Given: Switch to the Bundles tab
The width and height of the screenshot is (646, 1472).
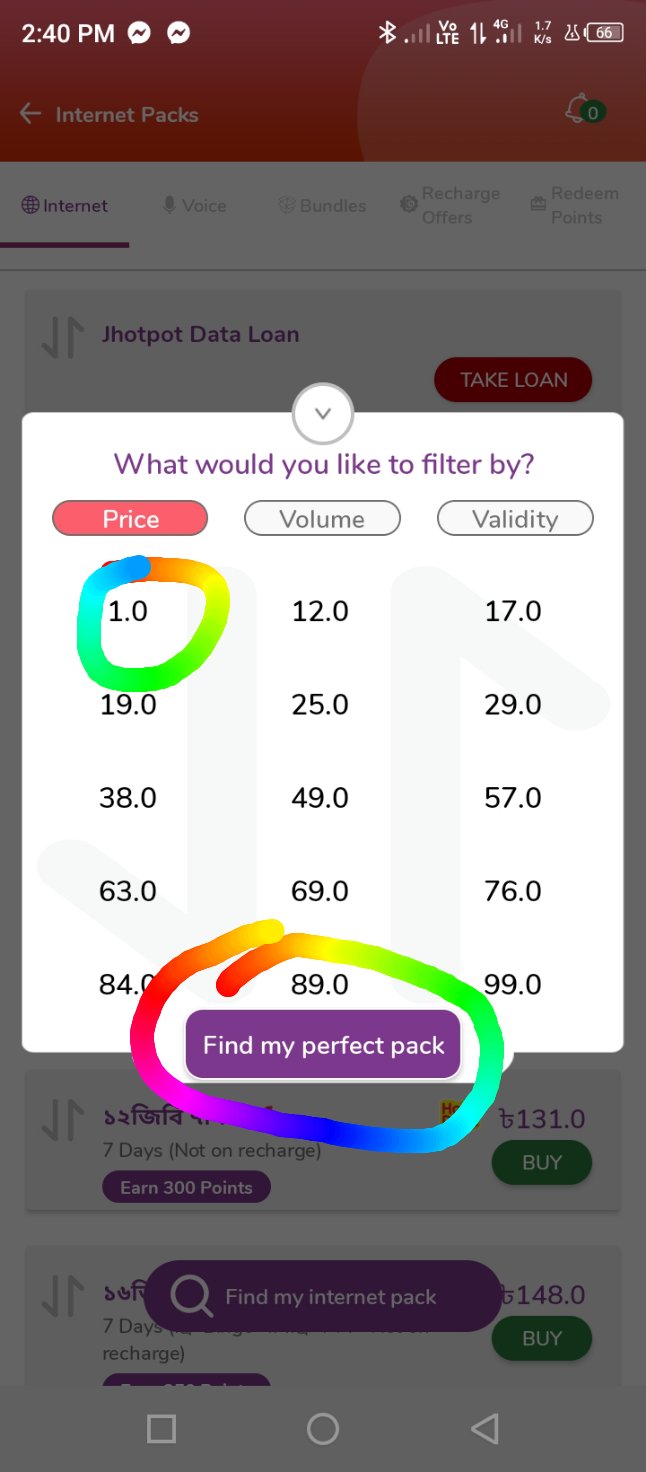Looking at the screenshot, I should coord(322,205).
